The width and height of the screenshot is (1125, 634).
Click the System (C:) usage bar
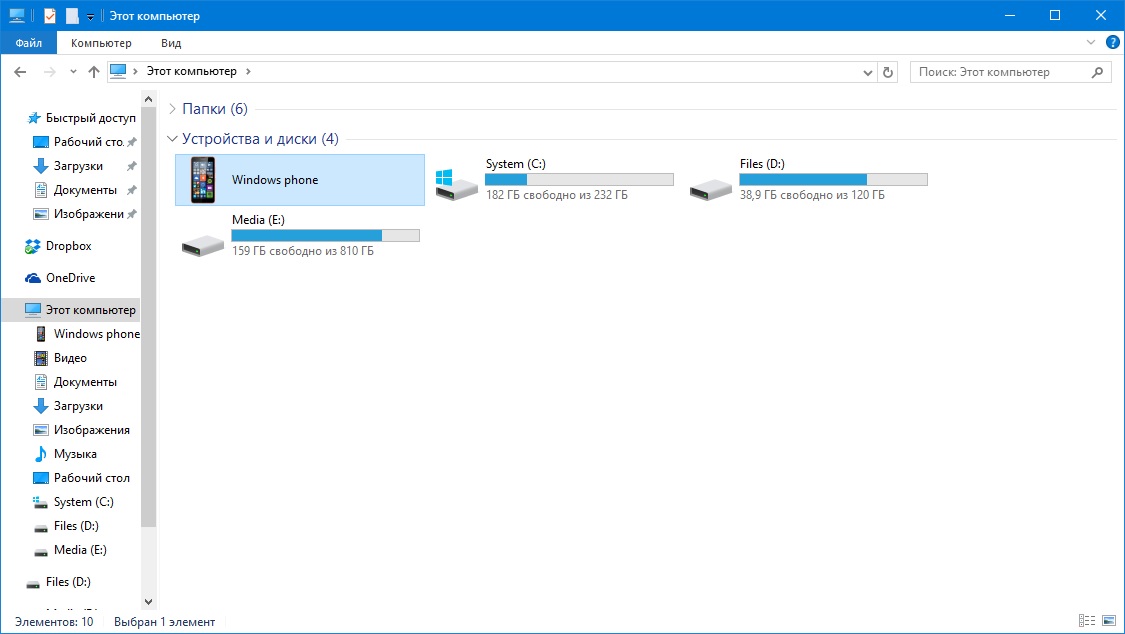point(580,179)
